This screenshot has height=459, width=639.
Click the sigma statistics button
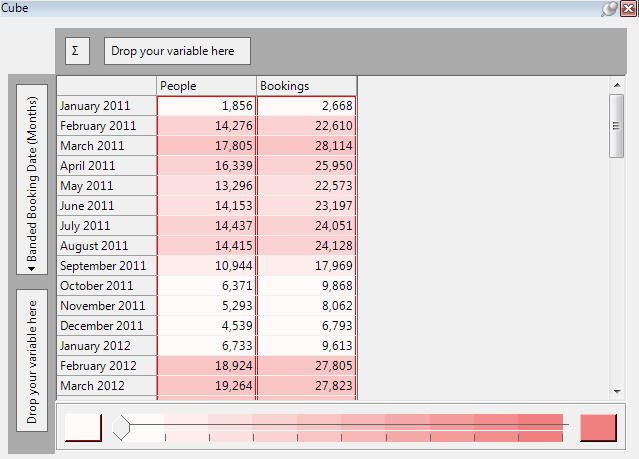[x=77, y=51]
